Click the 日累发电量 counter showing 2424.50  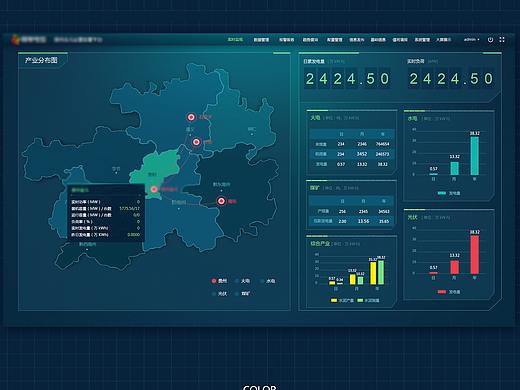[348, 79]
